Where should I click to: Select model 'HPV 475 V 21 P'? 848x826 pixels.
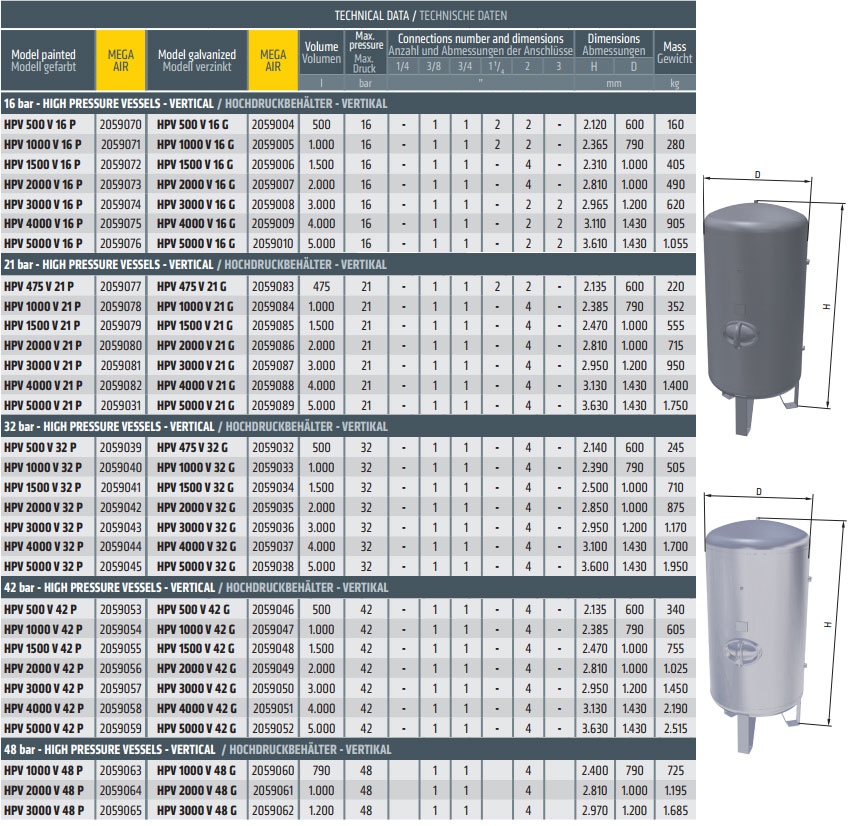point(39,286)
